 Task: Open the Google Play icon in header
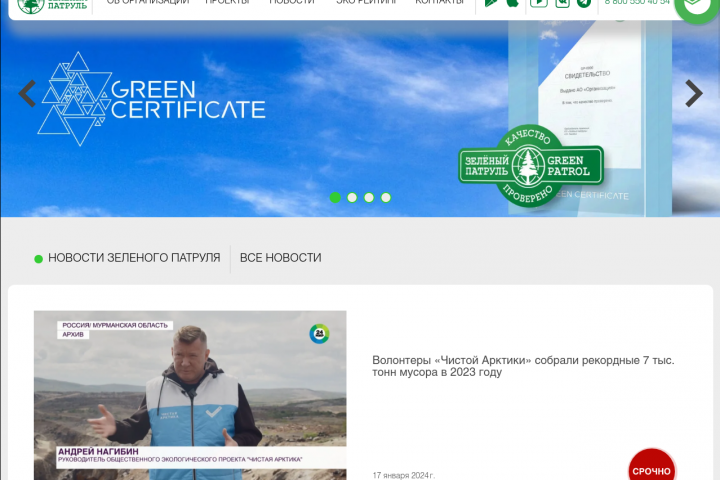point(491,3)
